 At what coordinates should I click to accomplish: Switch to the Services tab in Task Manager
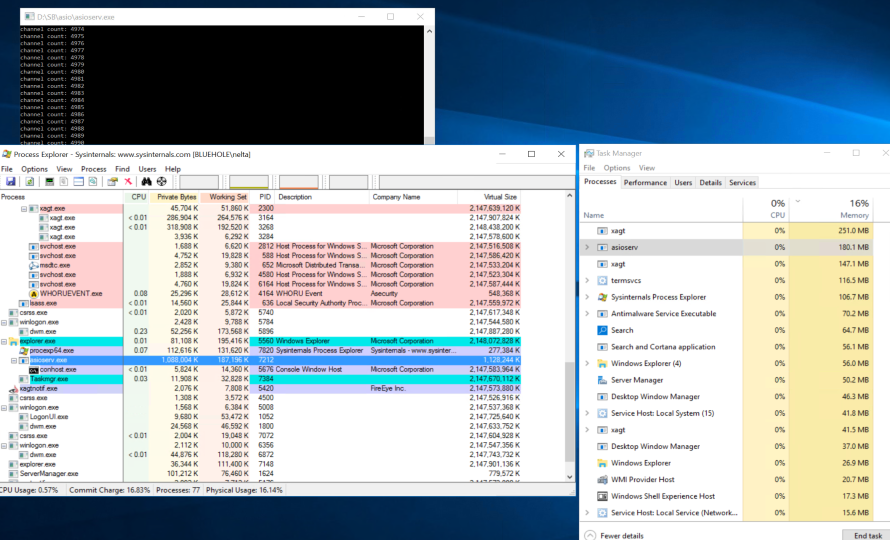tap(742, 182)
